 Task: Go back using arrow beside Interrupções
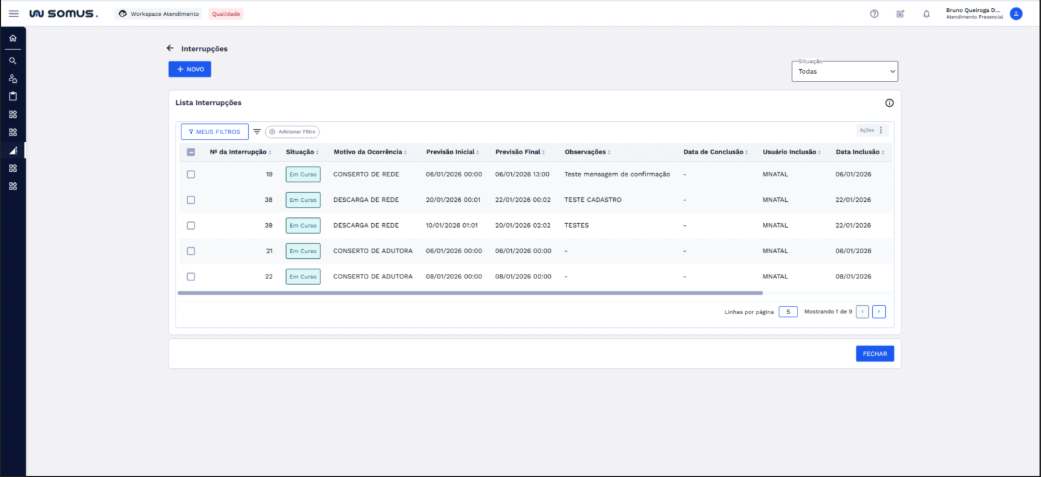[170, 48]
